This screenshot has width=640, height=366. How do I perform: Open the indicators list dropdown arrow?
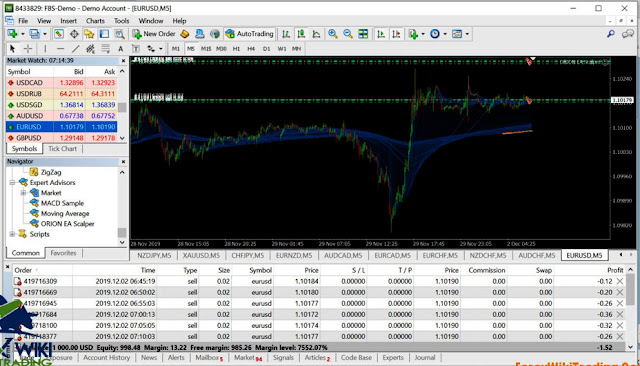point(423,34)
